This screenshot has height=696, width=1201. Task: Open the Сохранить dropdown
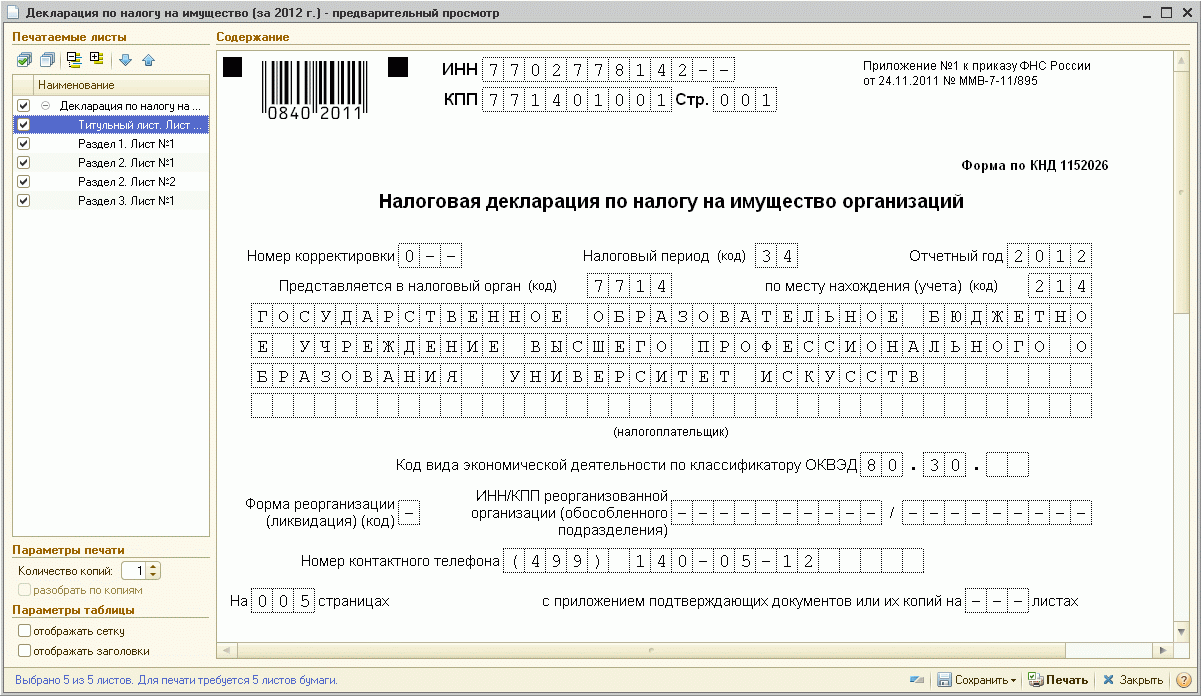(x=976, y=680)
